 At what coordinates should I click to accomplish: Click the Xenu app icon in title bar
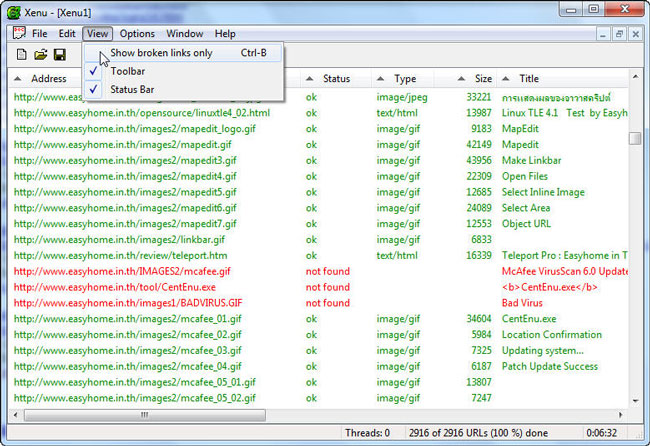tap(13, 10)
